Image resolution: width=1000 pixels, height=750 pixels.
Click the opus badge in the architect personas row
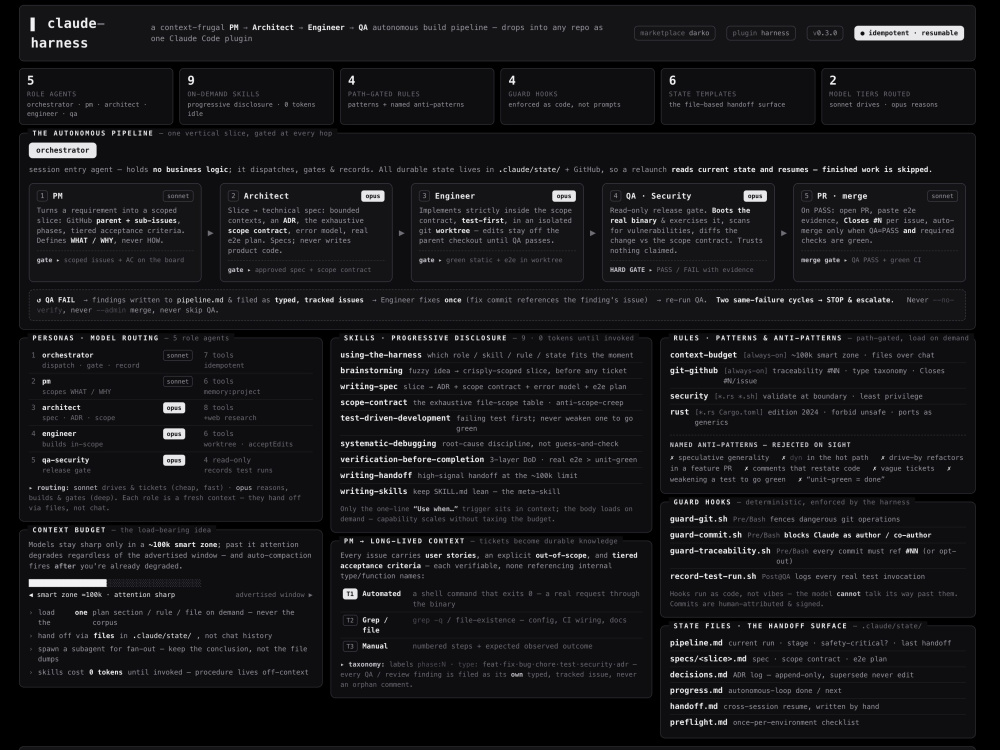[x=174, y=408]
